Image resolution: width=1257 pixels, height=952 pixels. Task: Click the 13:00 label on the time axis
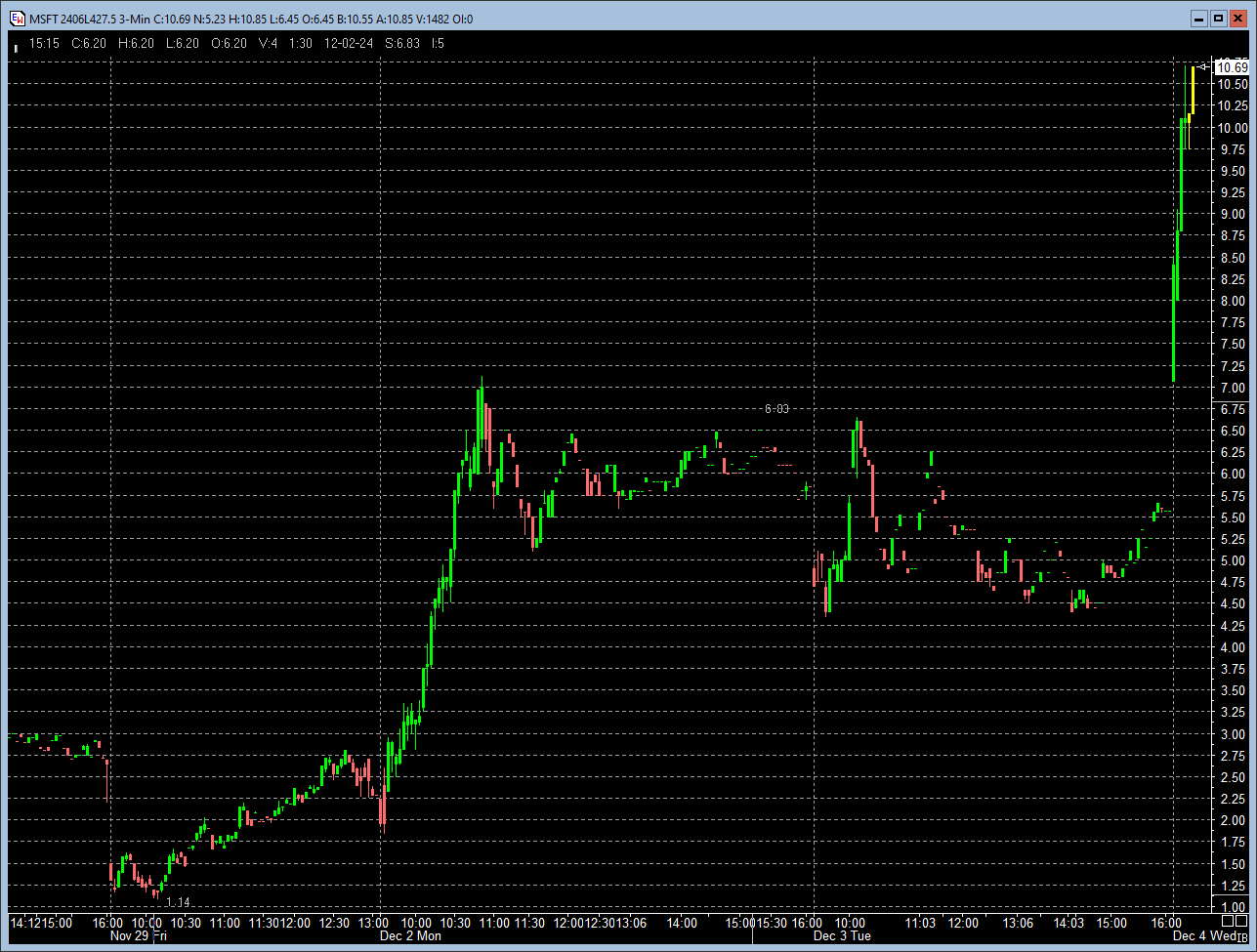coord(374,922)
